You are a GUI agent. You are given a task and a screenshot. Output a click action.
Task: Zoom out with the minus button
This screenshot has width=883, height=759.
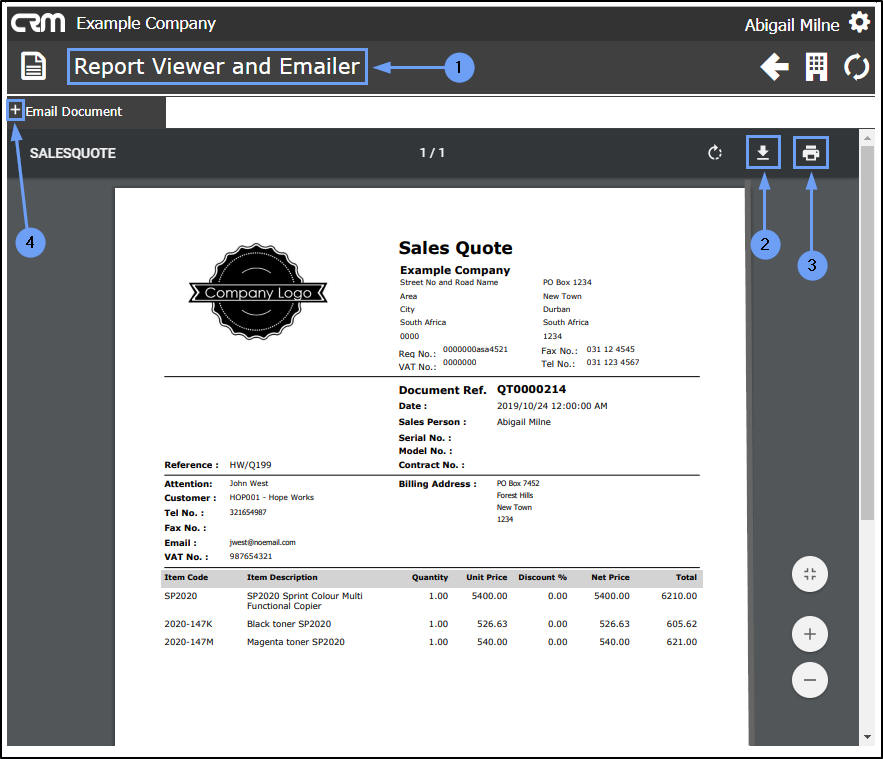point(809,680)
